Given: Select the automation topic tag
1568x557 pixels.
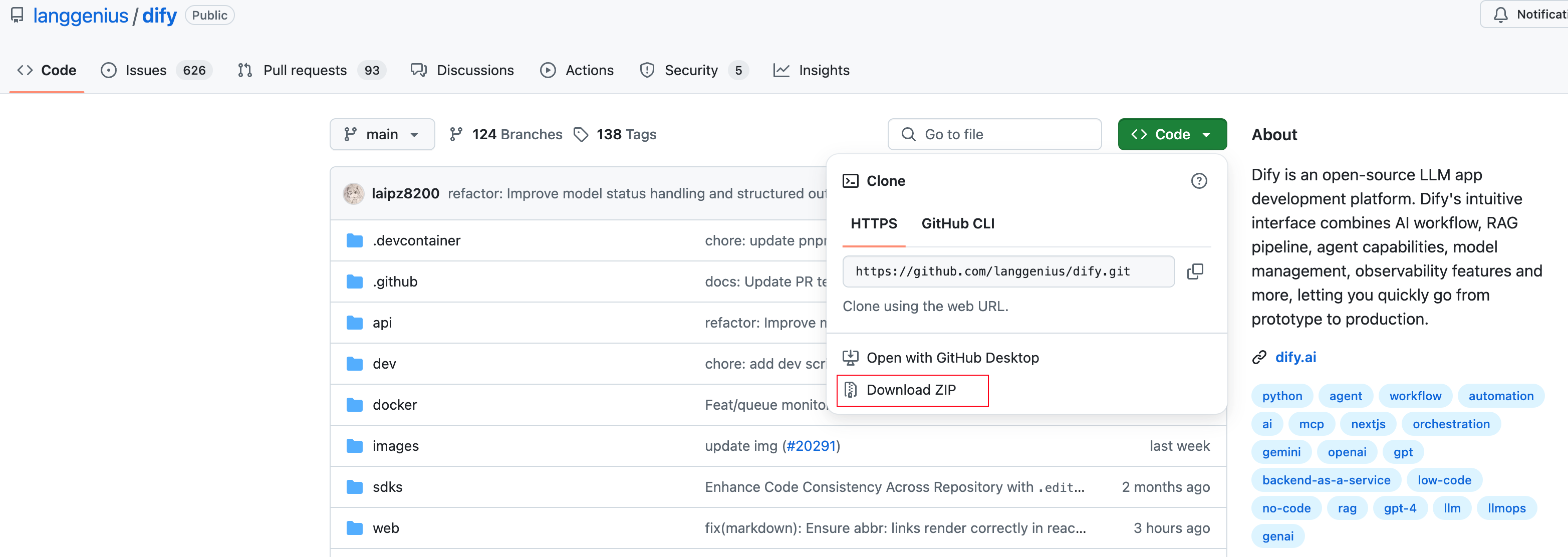Looking at the screenshot, I should [1500, 396].
